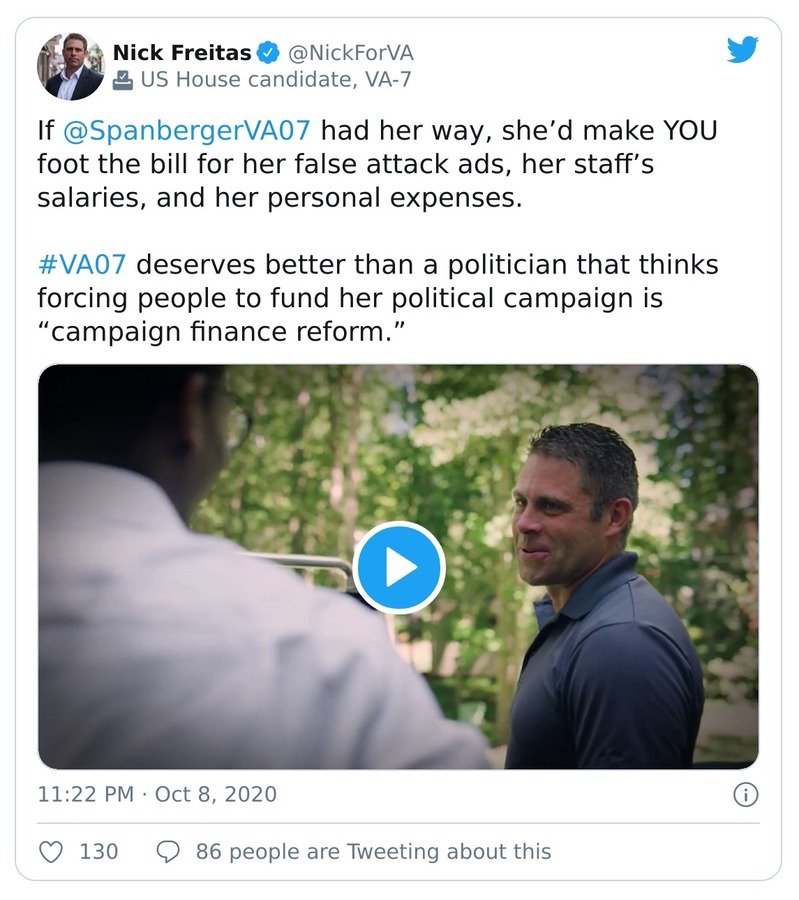Click the 130 likes count

coord(98,852)
